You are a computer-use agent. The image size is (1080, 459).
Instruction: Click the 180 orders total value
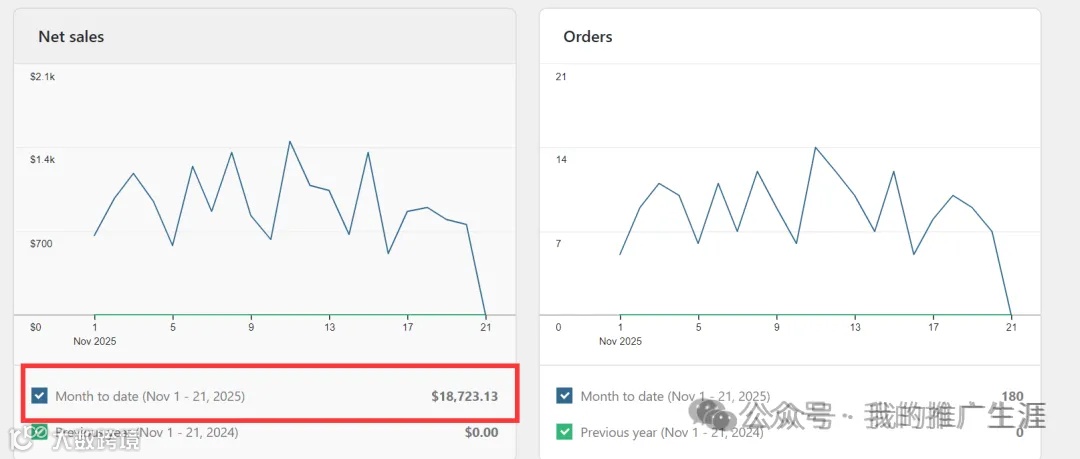tap(1011, 396)
